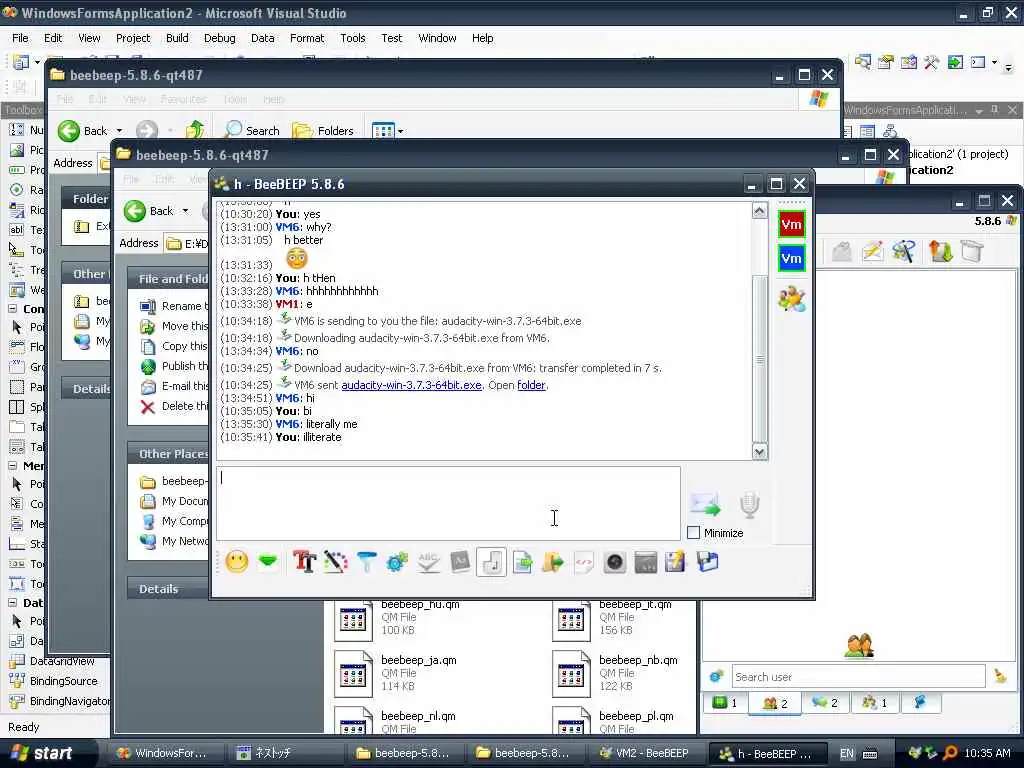
Task: Open the emoticon picker in BeeBEEP chat
Action: [x=236, y=562]
